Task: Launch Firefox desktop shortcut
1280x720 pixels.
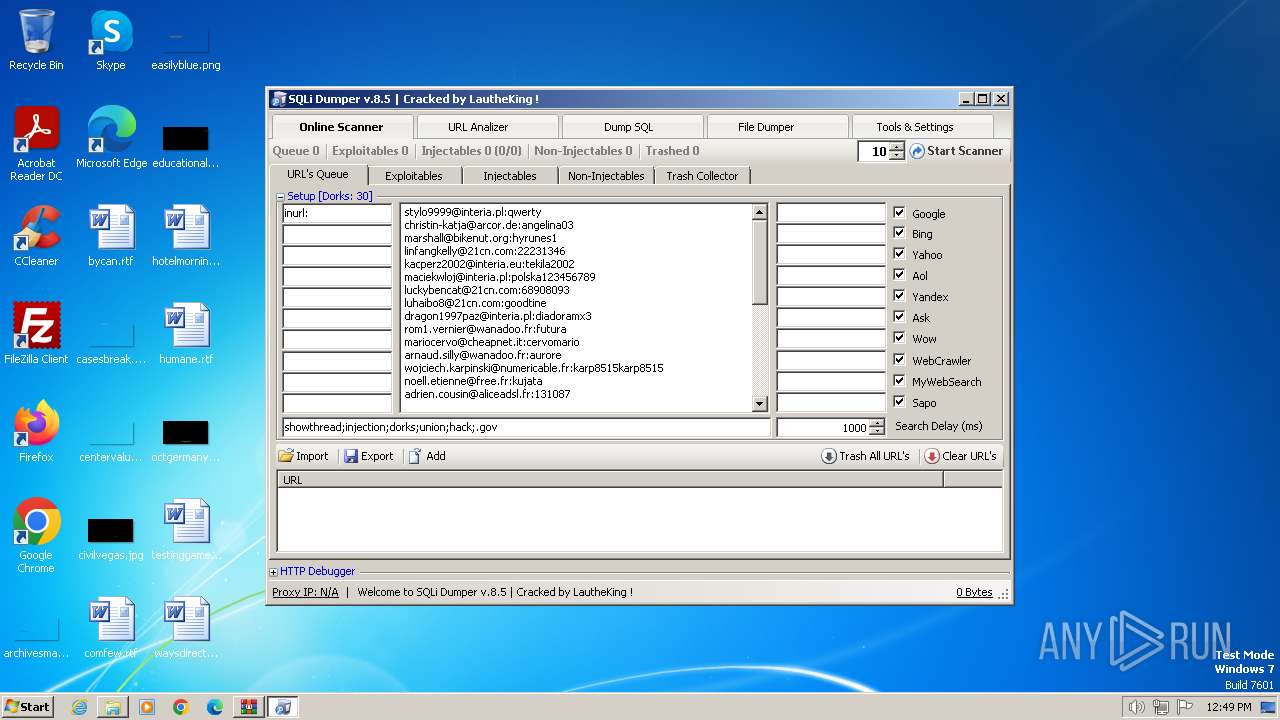Action: [36, 432]
